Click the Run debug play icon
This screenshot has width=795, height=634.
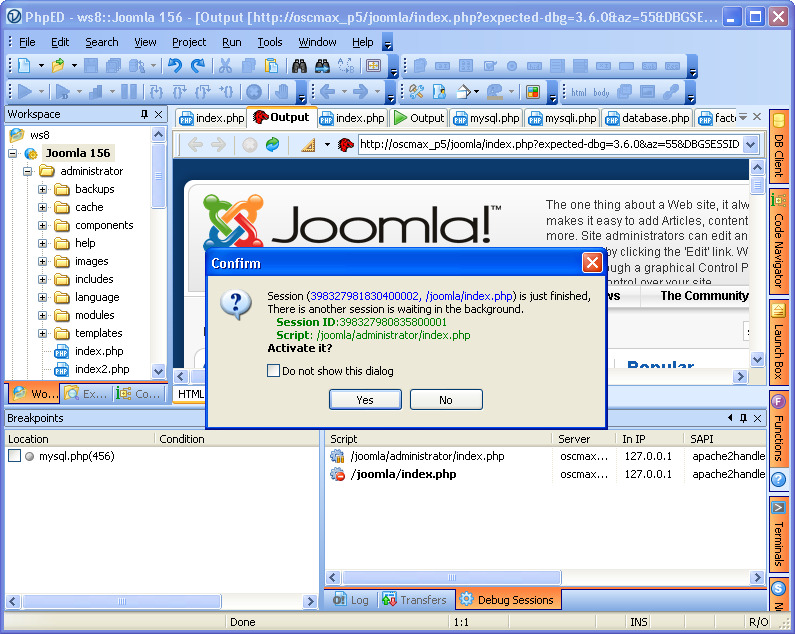click(x=24, y=92)
